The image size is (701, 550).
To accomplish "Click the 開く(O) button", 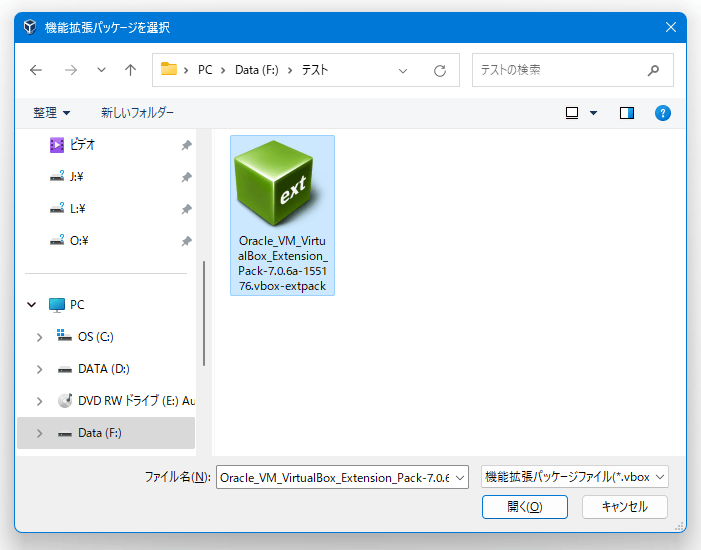I will click(525, 507).
